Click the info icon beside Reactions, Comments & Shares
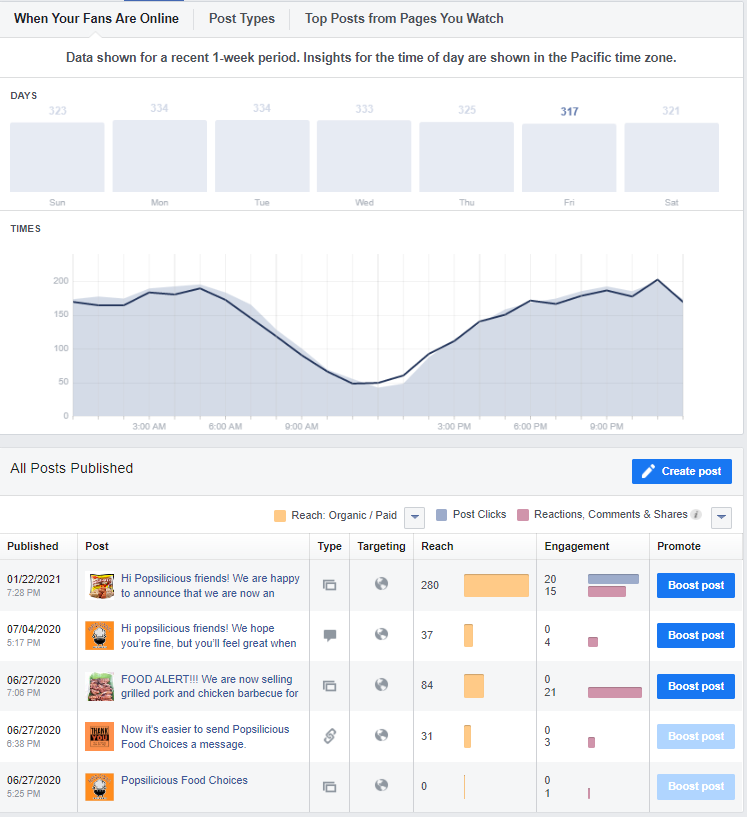Viewport: 747px width, 817px height. point(696,515)
